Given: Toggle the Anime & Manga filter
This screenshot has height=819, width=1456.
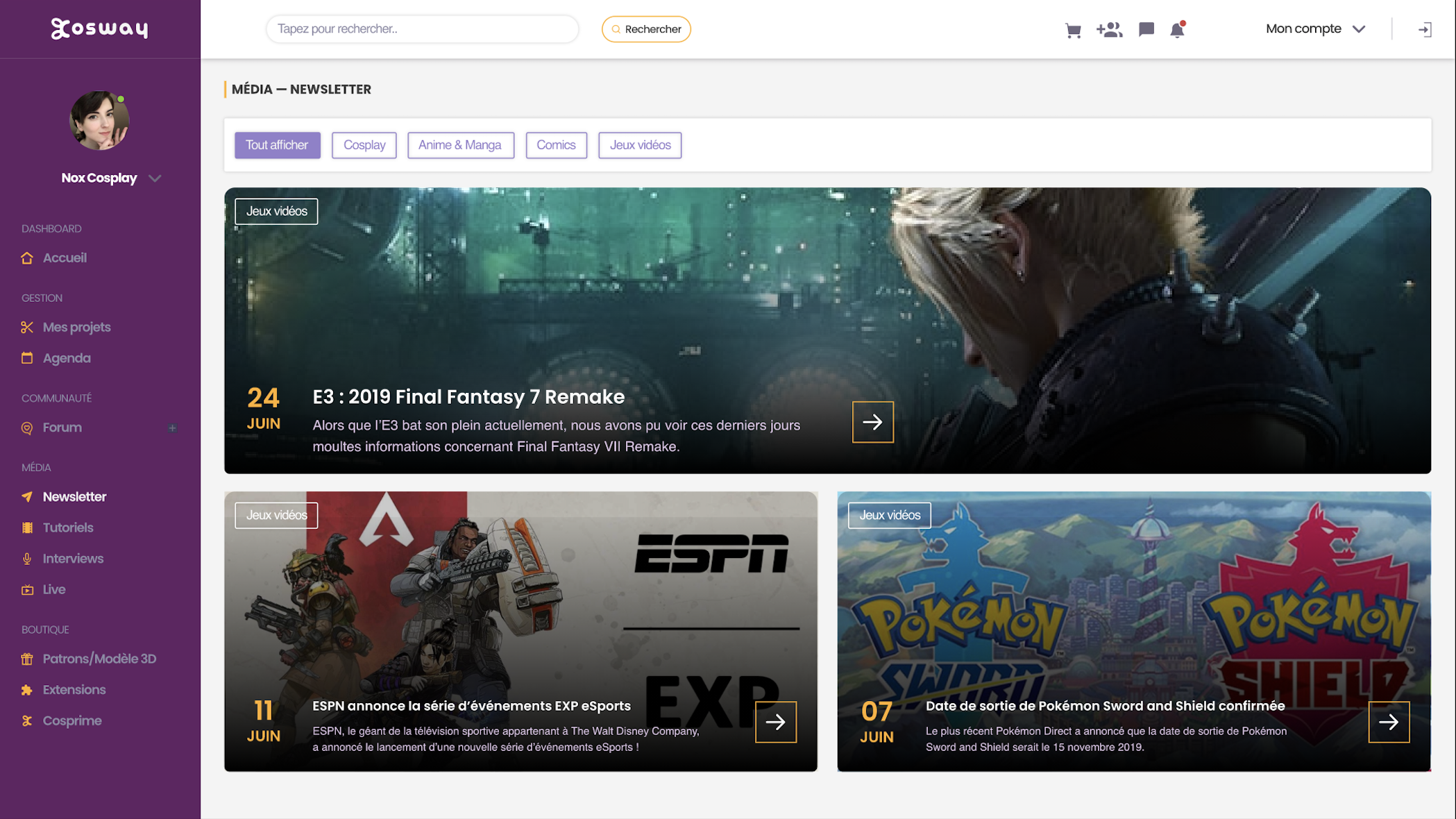Looking at the screenshot, I should [x=460, y=145].
